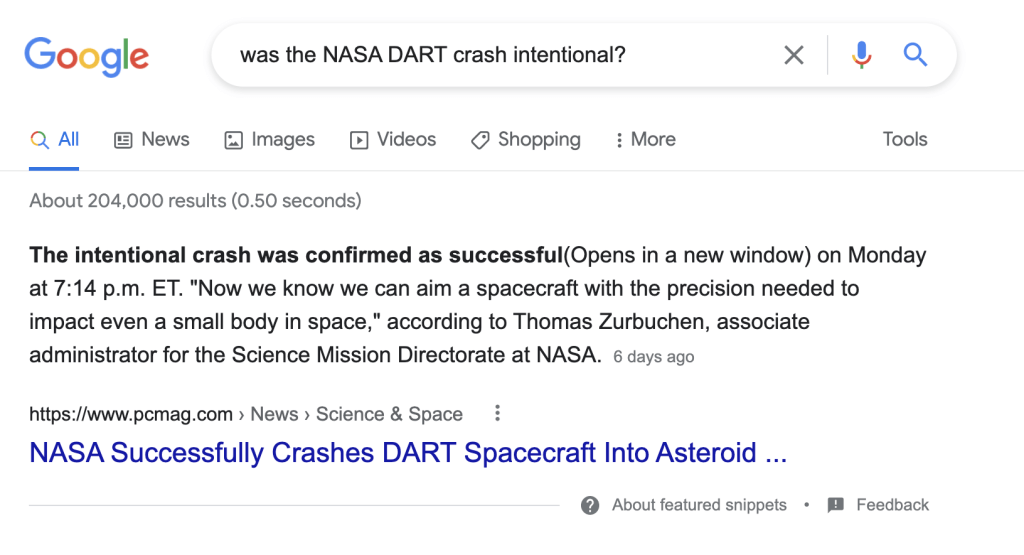Click the question mark snippet help icon
The width and height of the screenshot is (1024, 555).
pyautogui.click(x=590, y=505)
